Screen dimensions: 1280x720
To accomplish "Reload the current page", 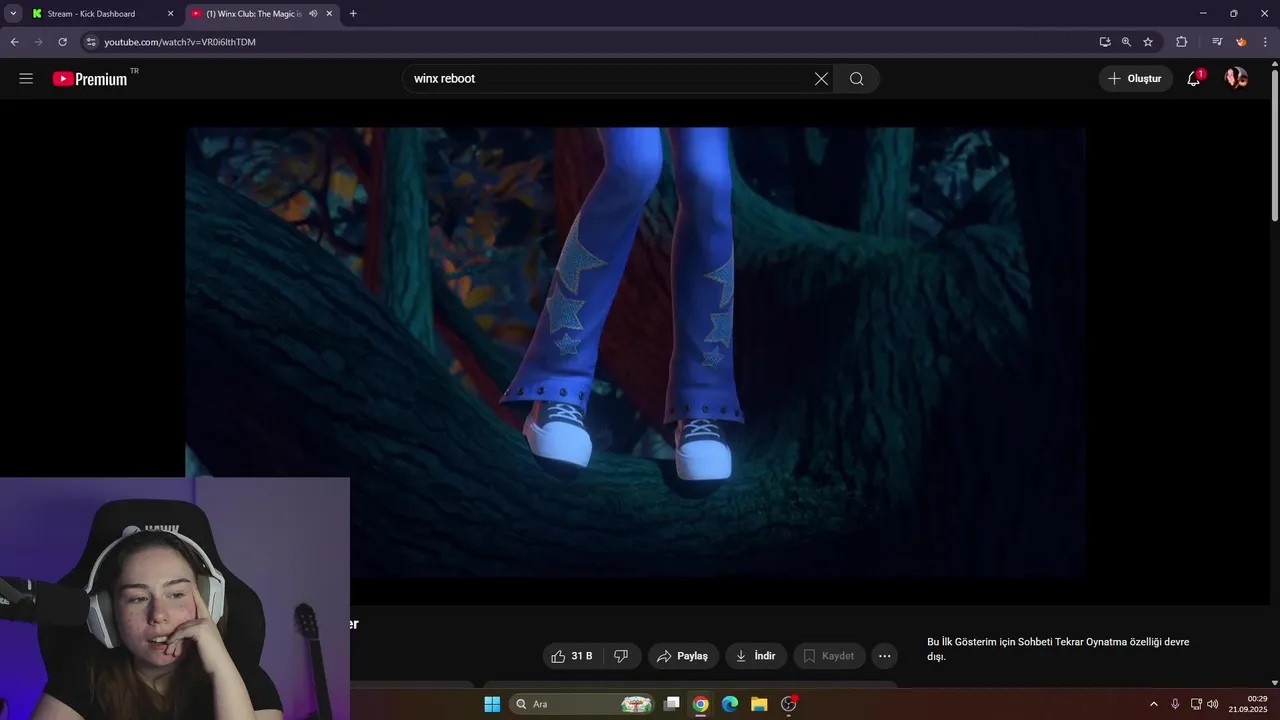I will tap(62, 42).
